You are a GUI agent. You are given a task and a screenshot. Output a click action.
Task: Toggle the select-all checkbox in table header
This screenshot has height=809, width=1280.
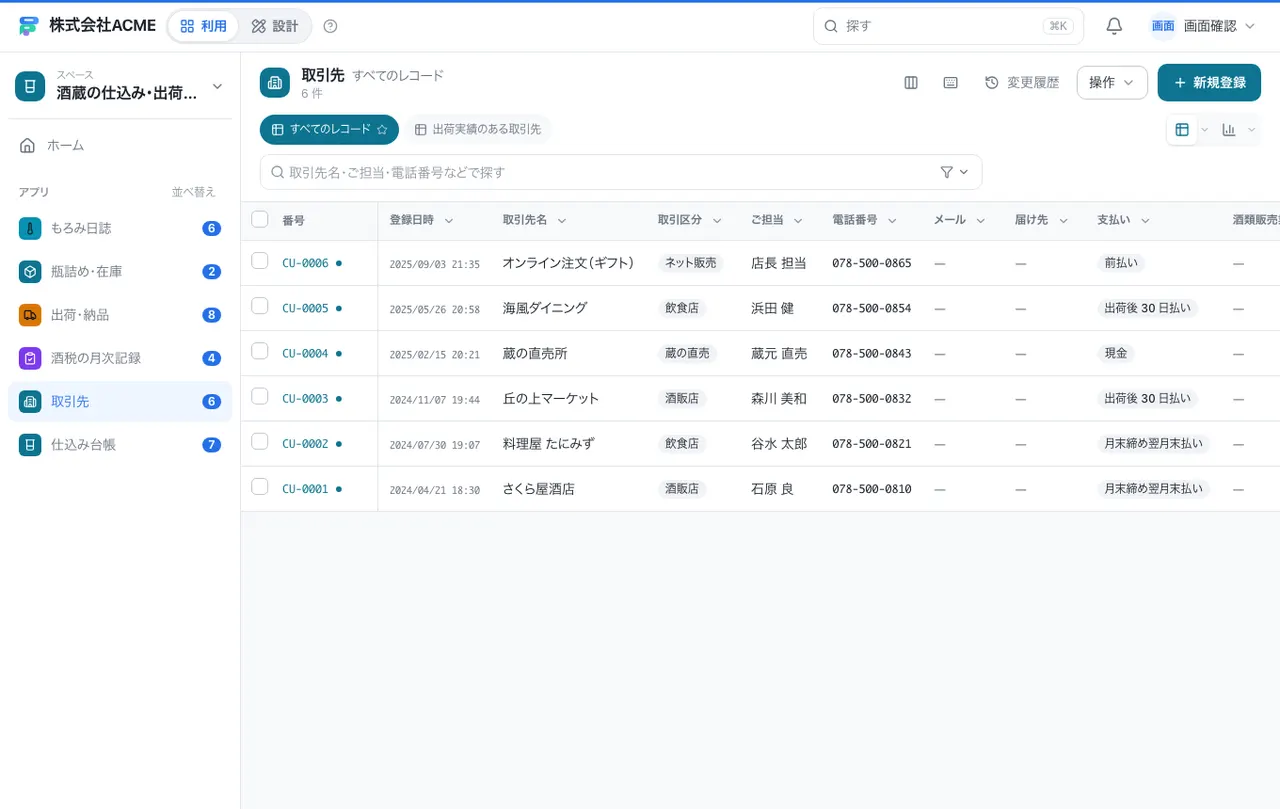click(260, 219)
